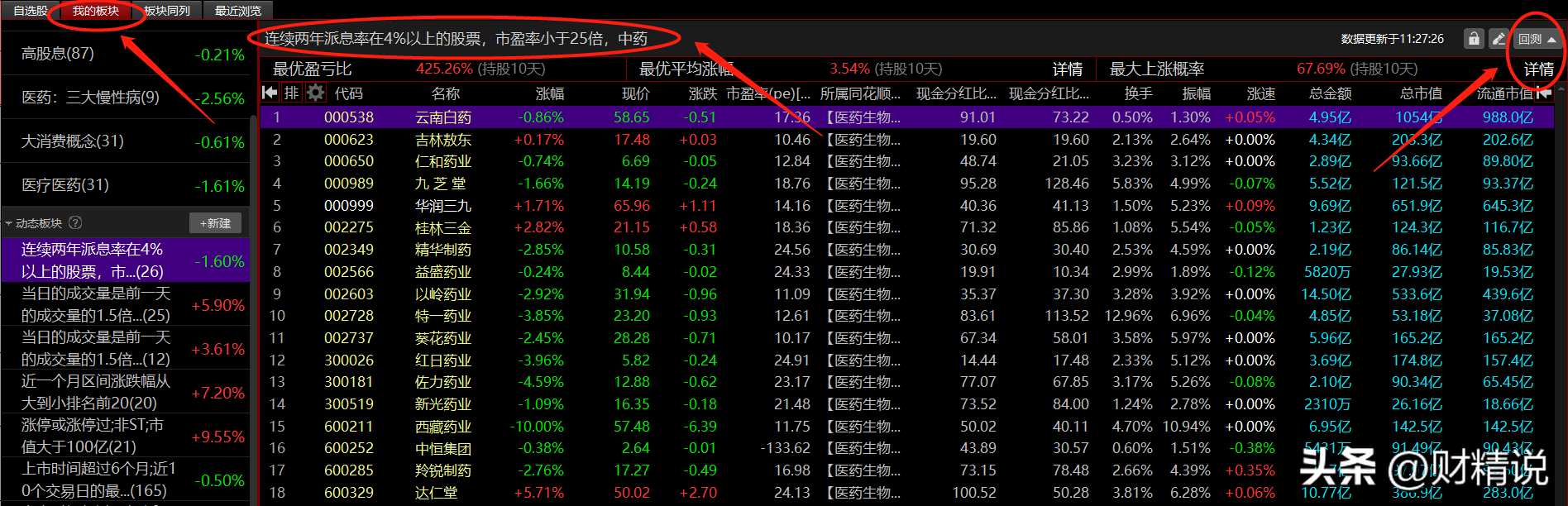Open the 板块同列 tab

click(167, 11)
